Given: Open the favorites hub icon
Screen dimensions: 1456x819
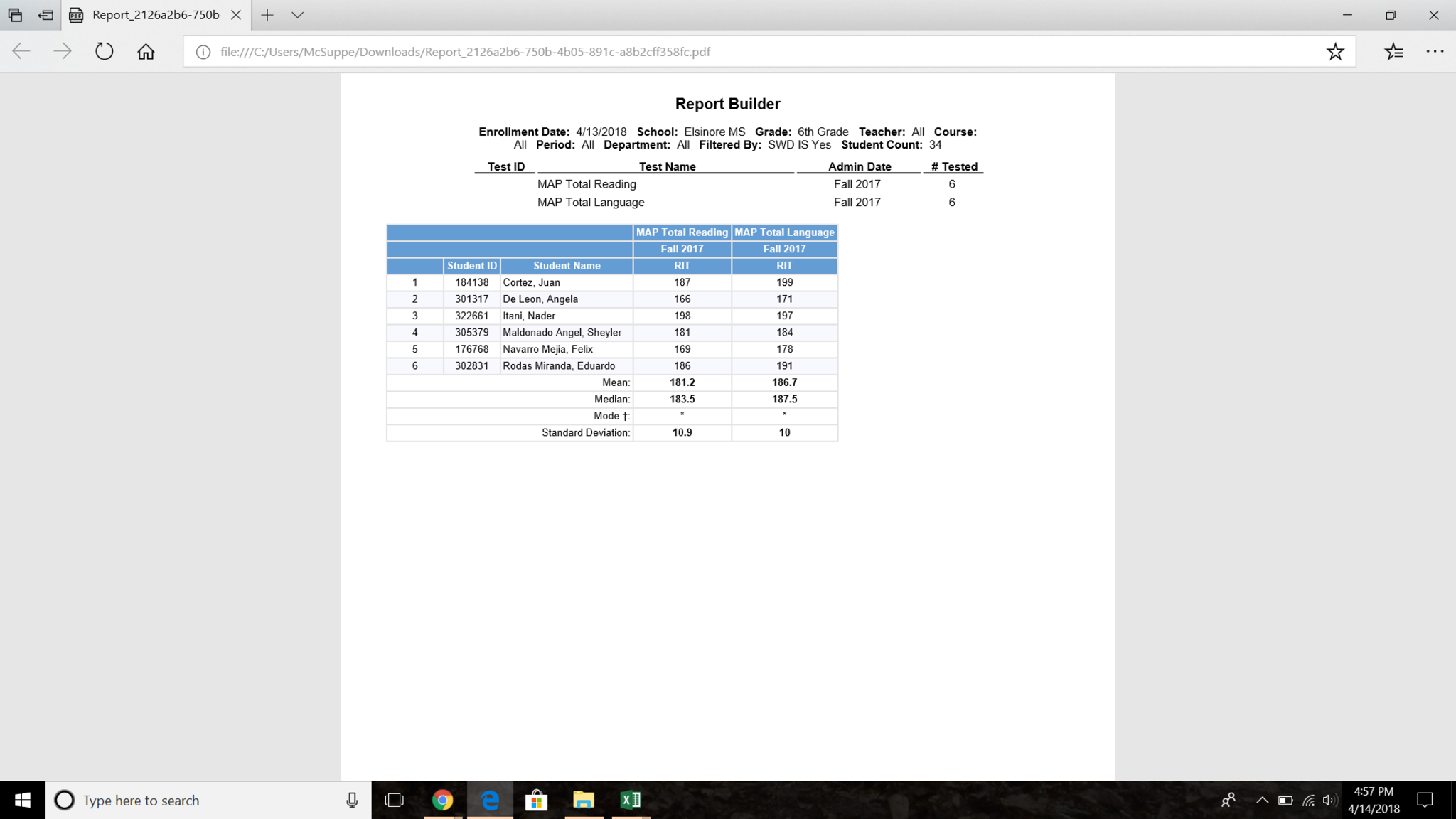Looking at the screenshot, I should tap(1393, 51).
